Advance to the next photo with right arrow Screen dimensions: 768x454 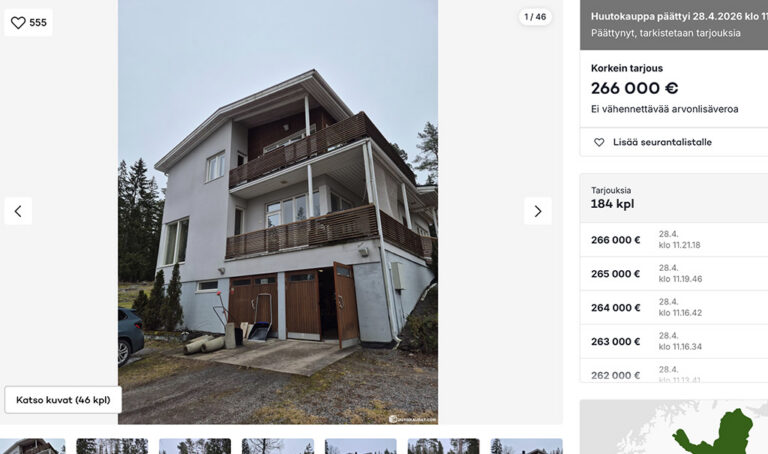coord(538,211)
